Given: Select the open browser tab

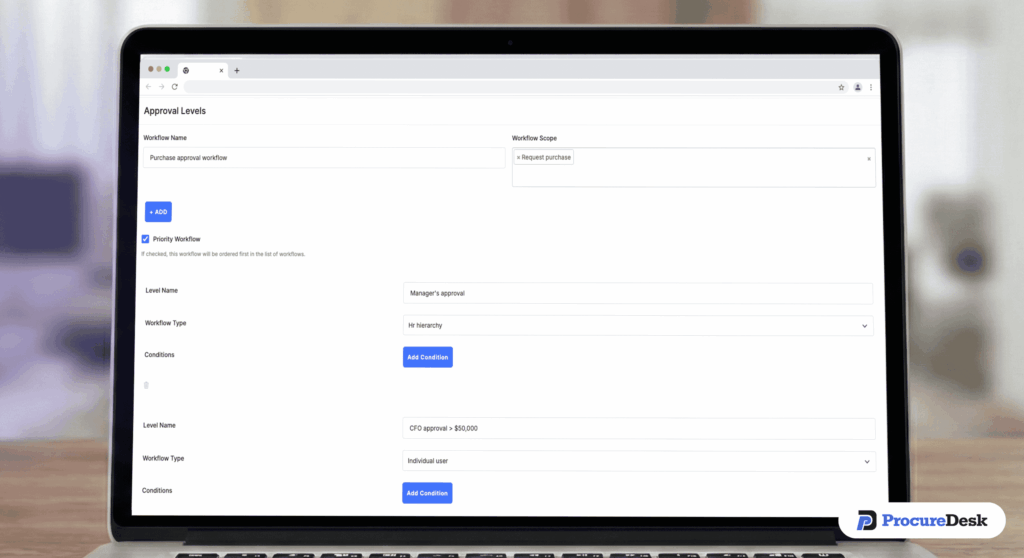Looking at the screenshot, I should click(202, 70).
